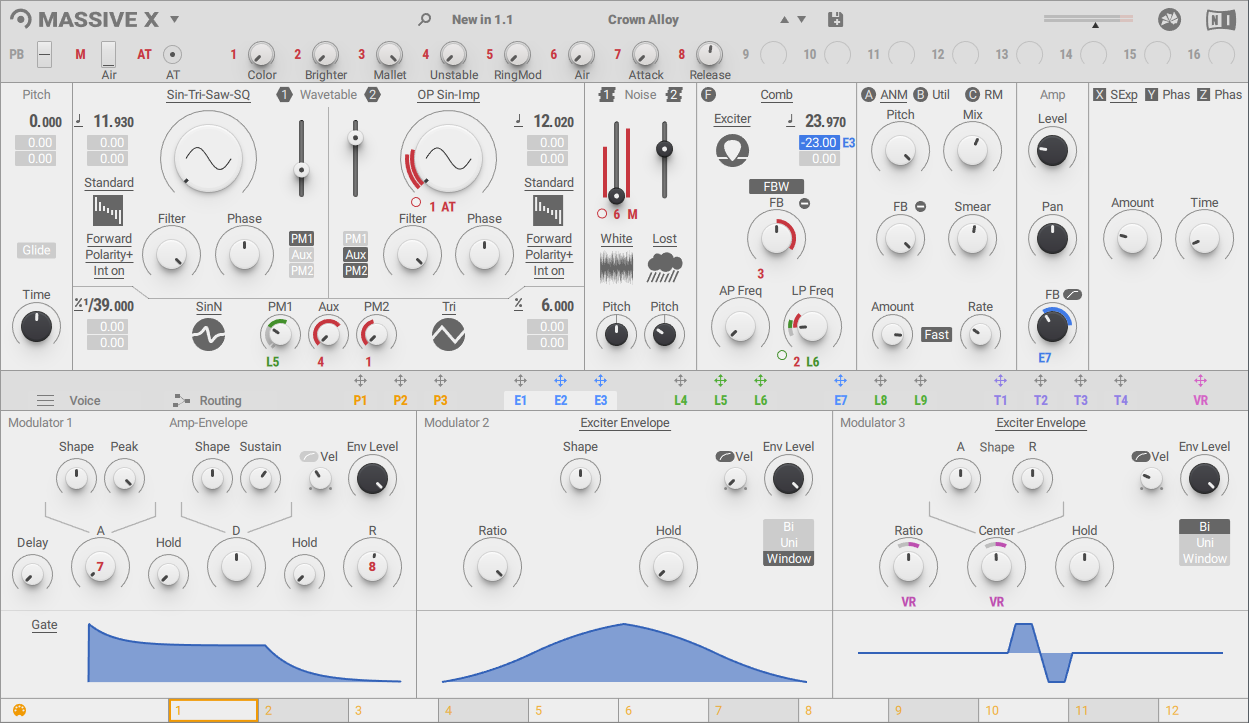Viewport: 1249px width, 723px height.
Task: Click the Lost rain cloud noise icon
Action: (x=665, y=266)
